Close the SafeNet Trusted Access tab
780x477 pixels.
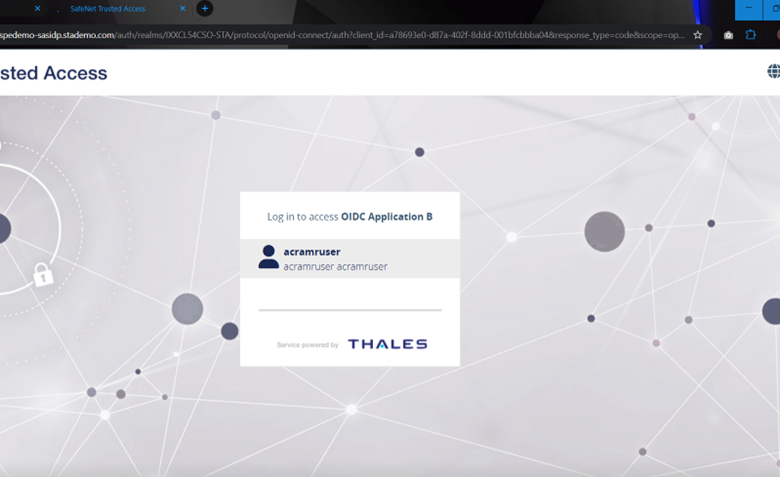pos(183,9)
